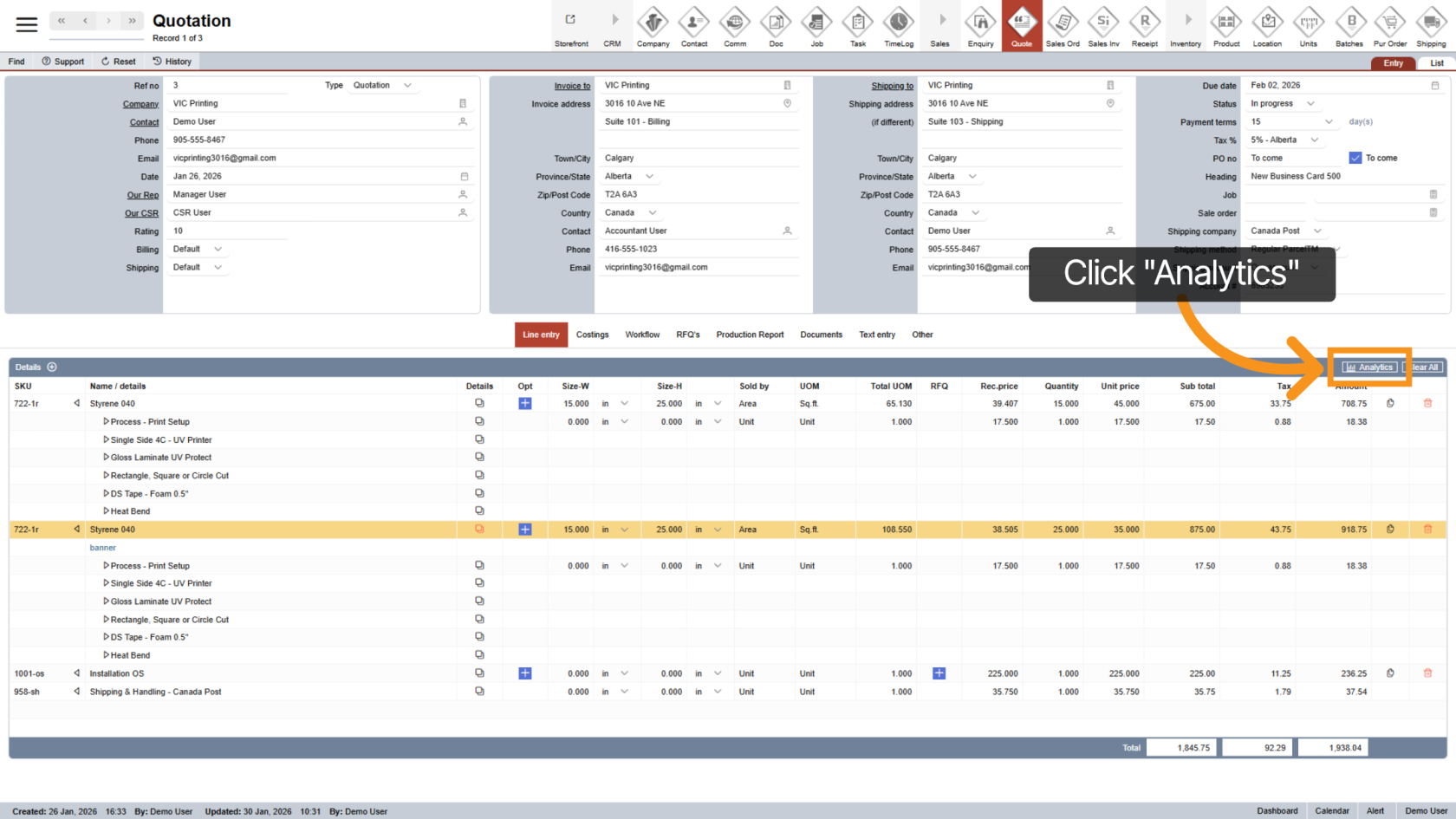Click the Analytics button
Screen dimensions: 1456x819
tap(1368, 367)
